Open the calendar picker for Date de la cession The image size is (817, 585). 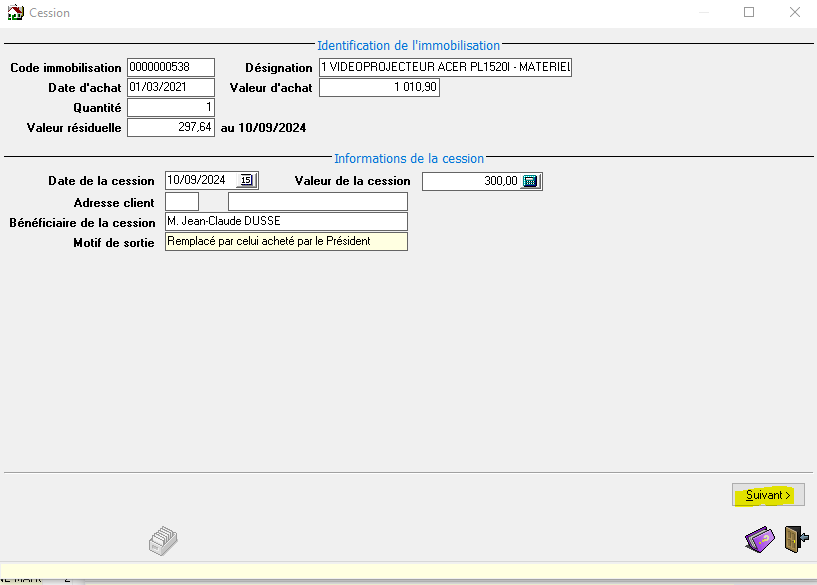[246, 180]
